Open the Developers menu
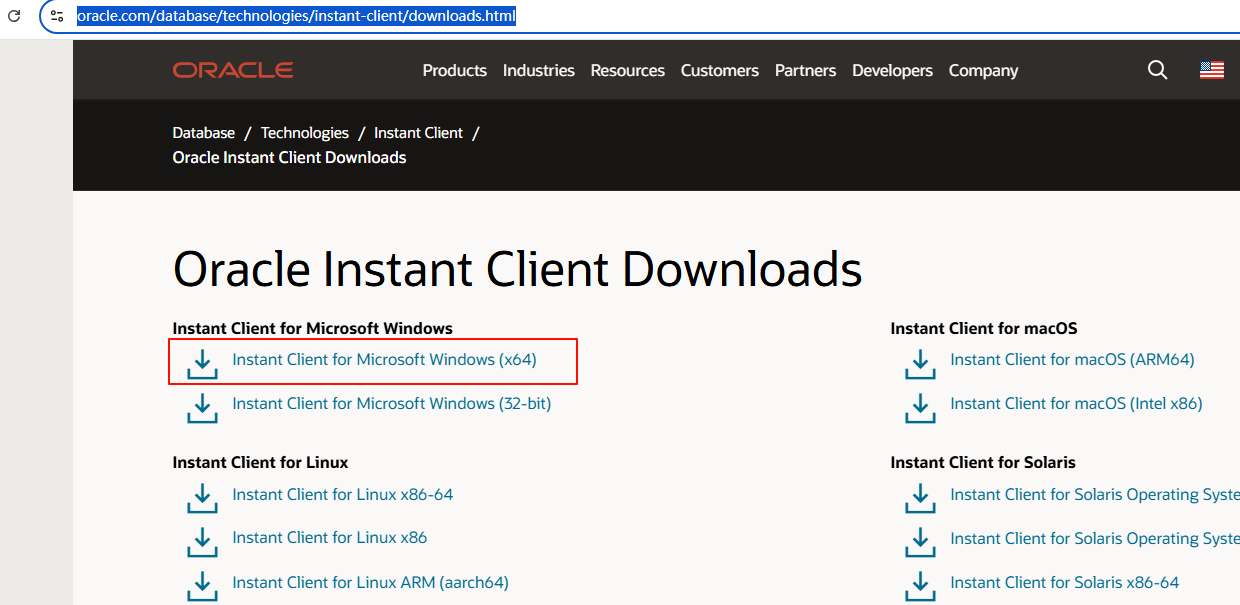The height and width of the screenshot is (605, 1240). 893,70
